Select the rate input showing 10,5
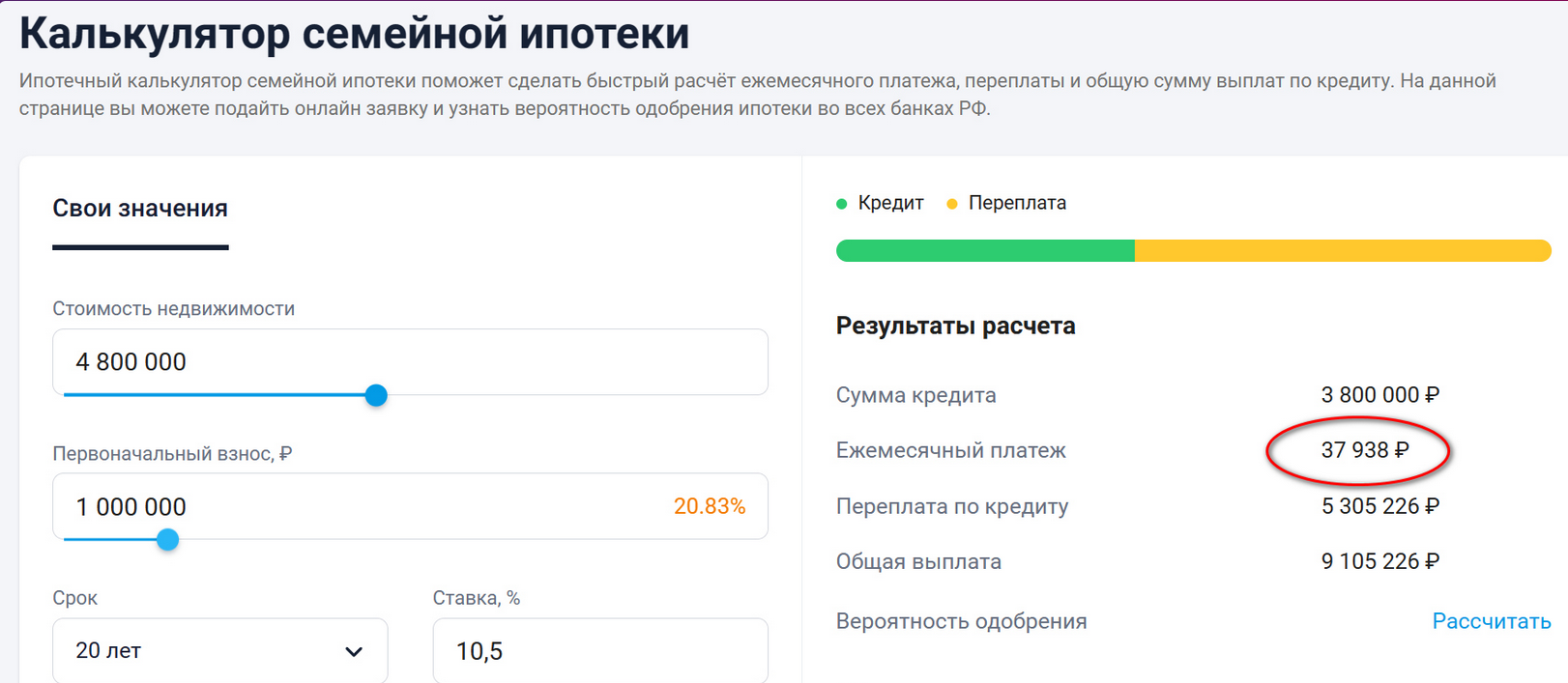The width and height of the screenshot is (1568, 683). click(x=599, y=651)
